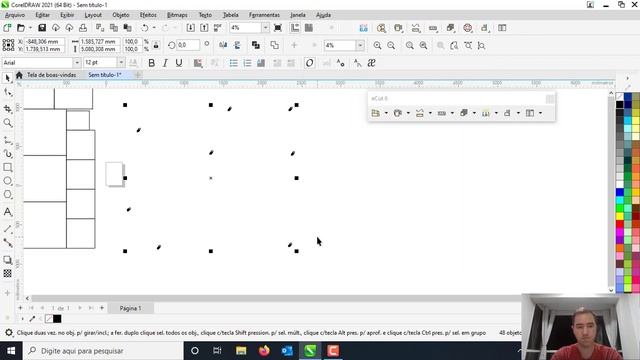Undo the last action

point(144,28)
